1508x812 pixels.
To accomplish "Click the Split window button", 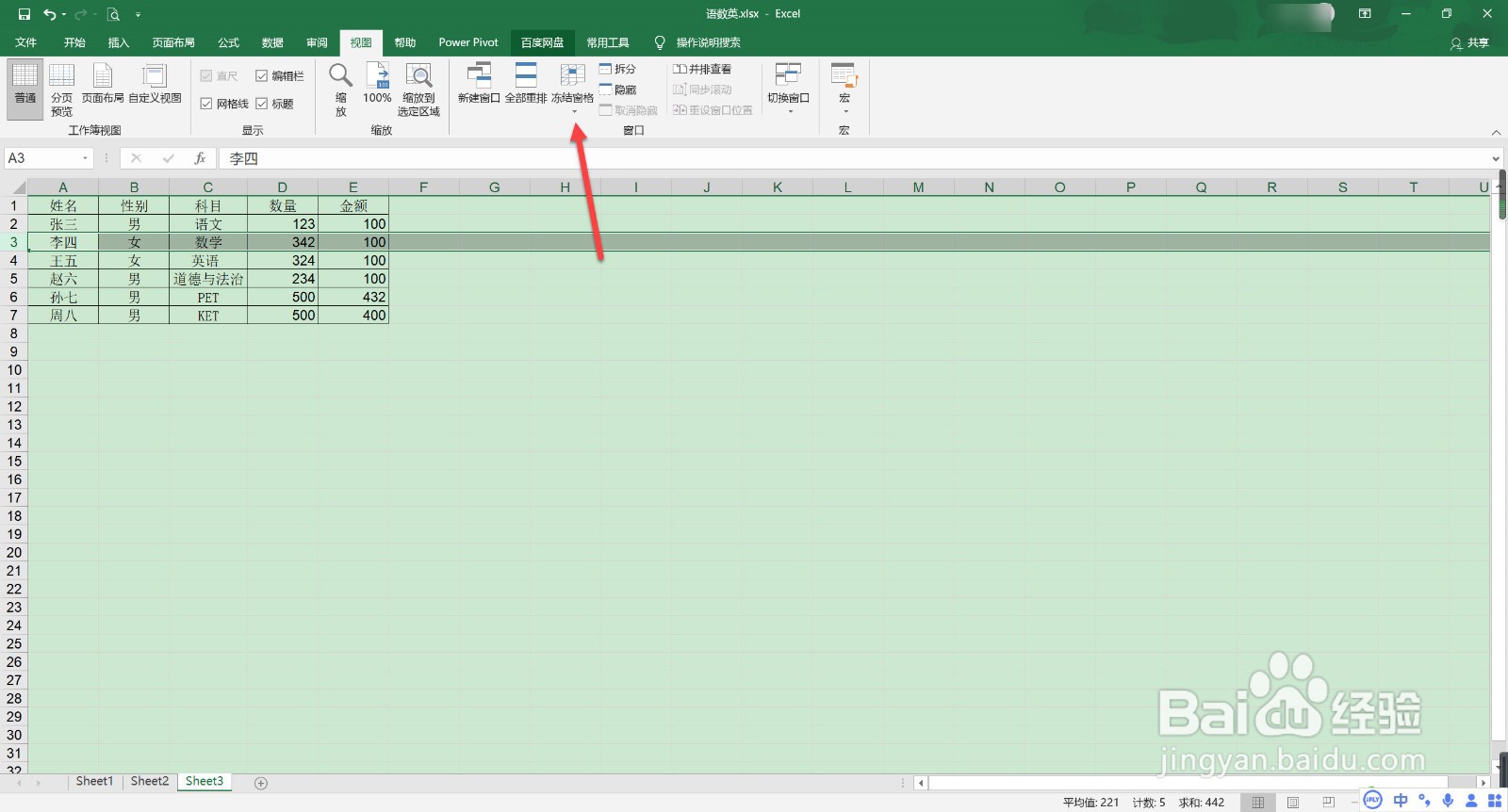I will coord(617,69).
